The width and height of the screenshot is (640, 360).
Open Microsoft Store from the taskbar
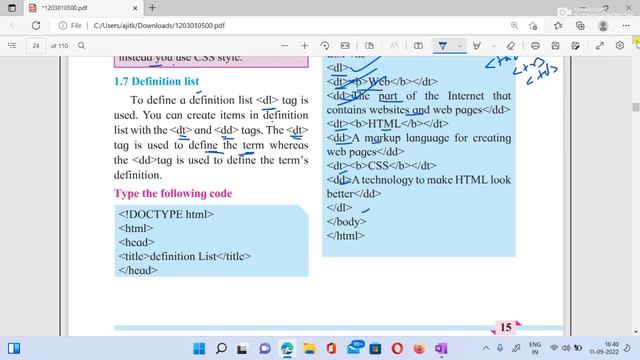click(375, 349)
